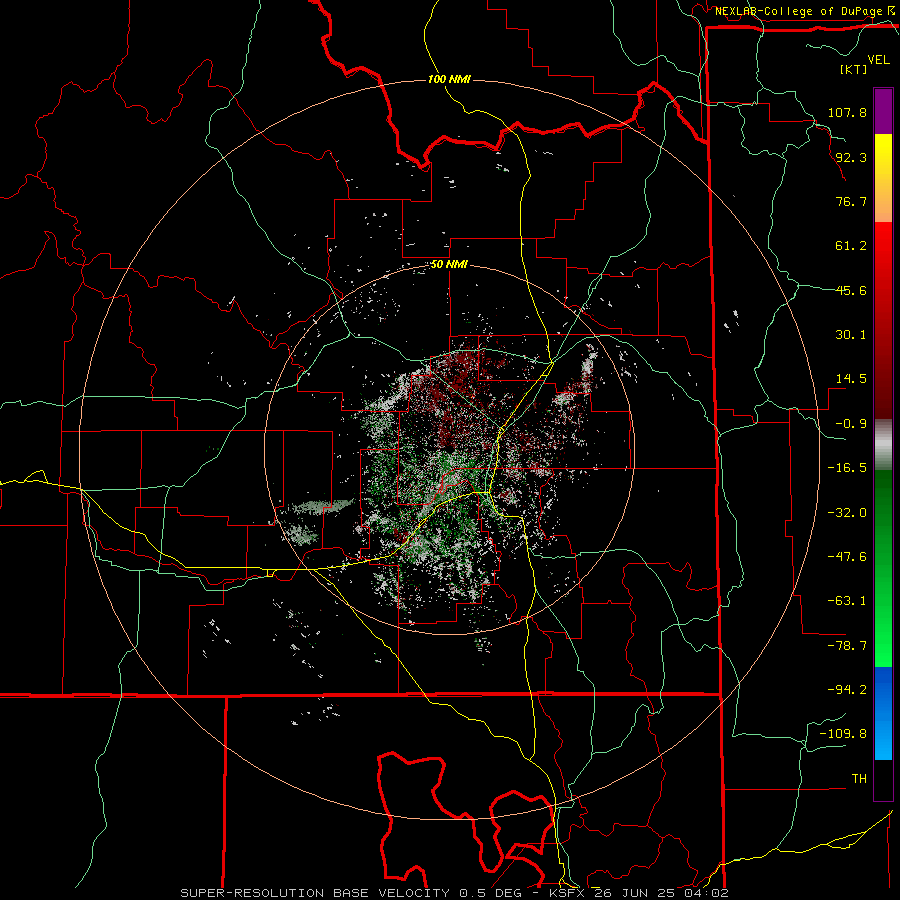
Task: Pick the blue band of velocity scale
Action: pos(883,713)
